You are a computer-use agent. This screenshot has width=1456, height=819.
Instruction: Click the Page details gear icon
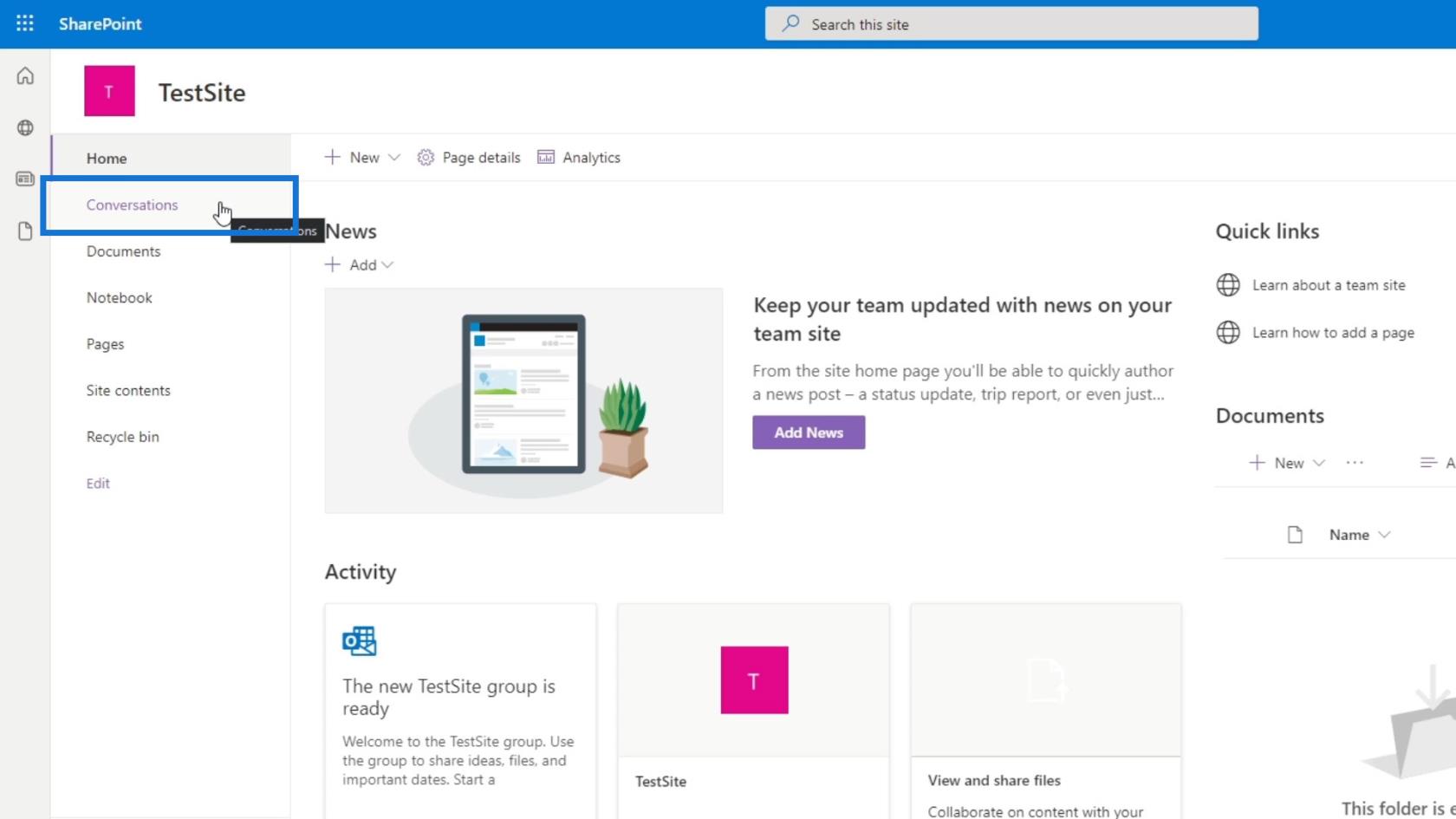[426, 158]
